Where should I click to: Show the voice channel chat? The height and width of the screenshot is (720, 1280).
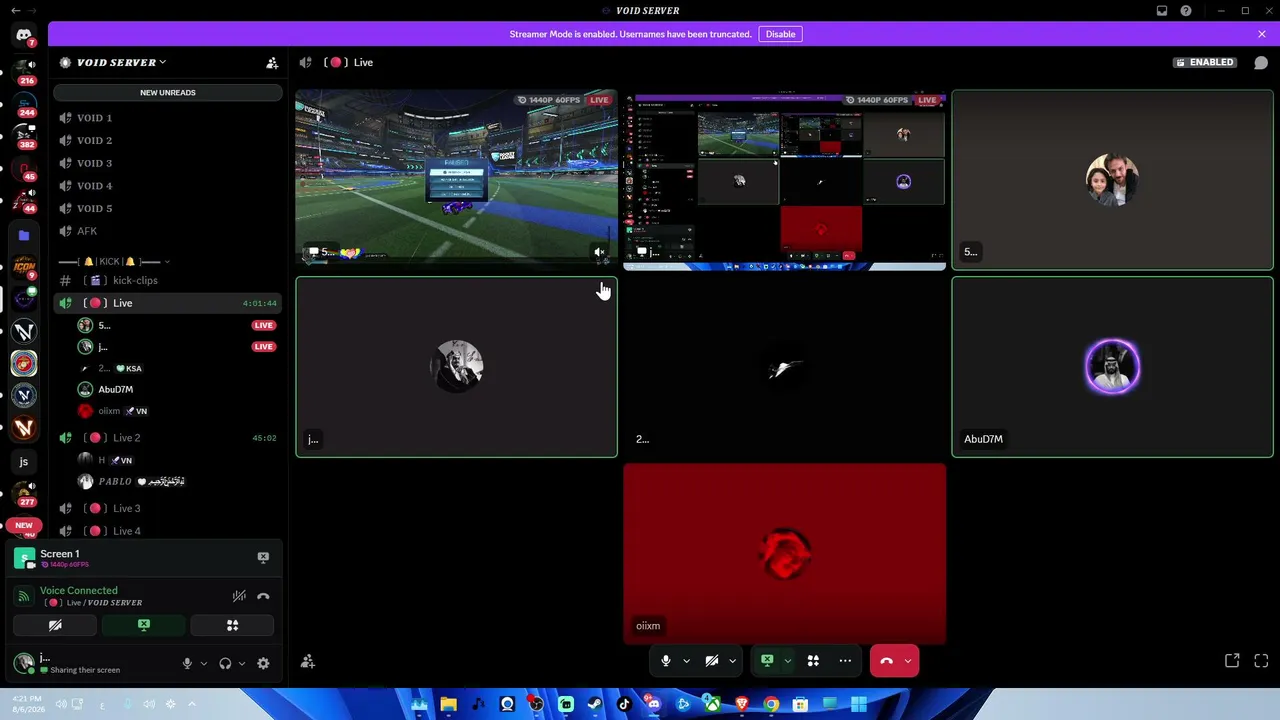click(1260, 62)
